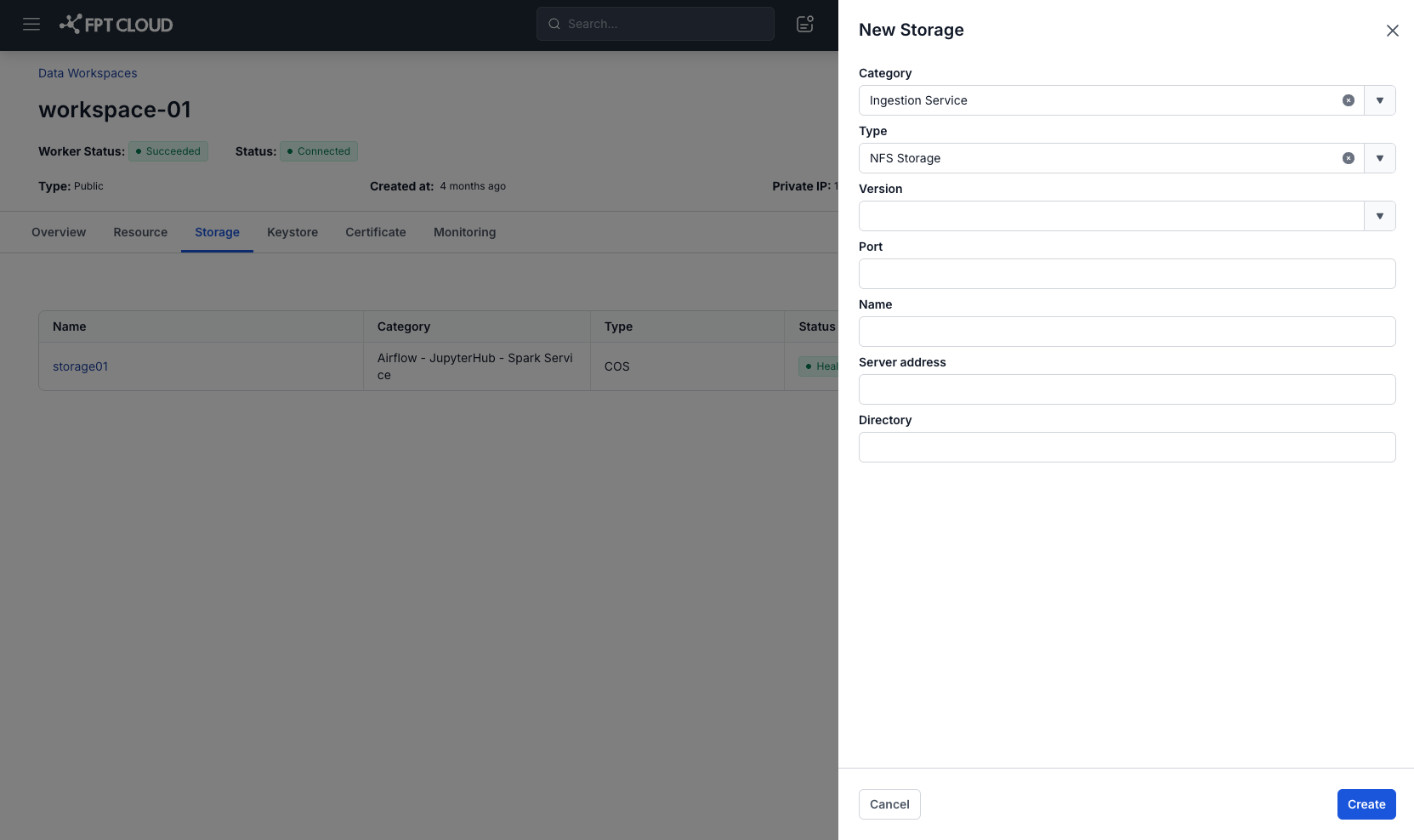This screenshot has height=840, width=1414.
Task: Focus the Server address input field
Action: pos(1127,389)
